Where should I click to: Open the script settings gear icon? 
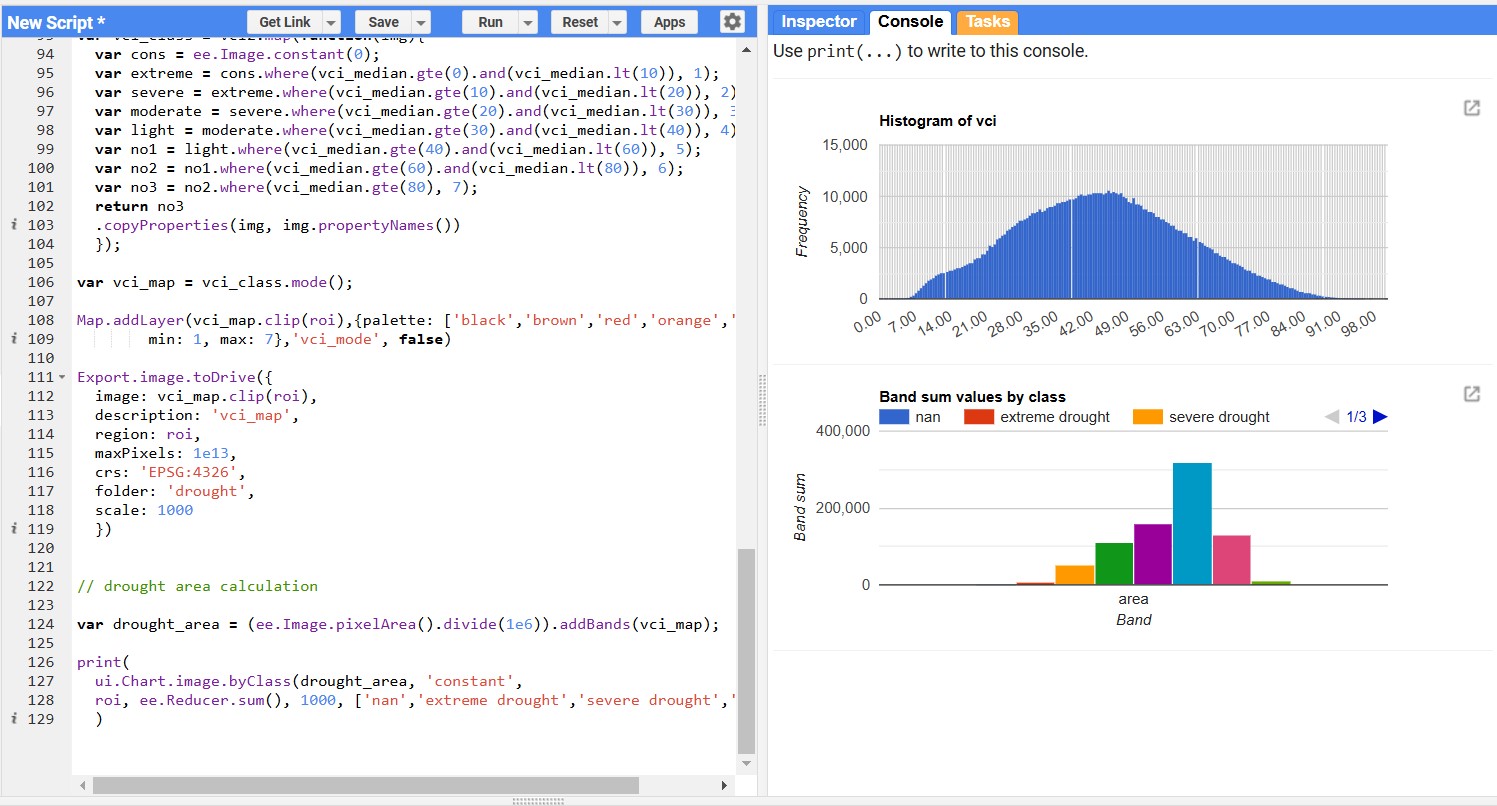tap(732, 22)
